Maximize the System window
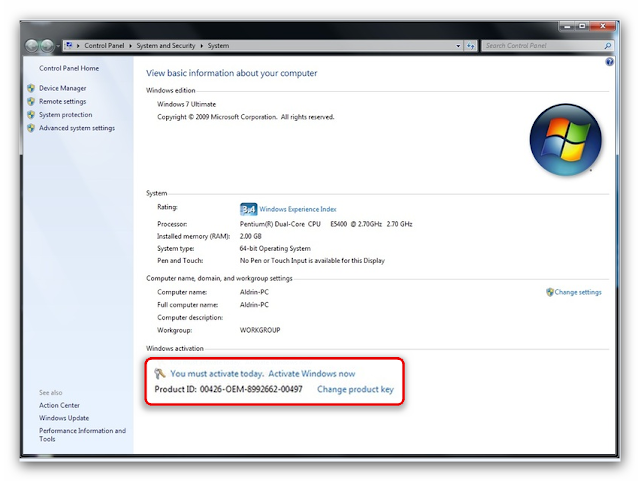The height and width of the screenshot is (481, 640). tap(582, 26)
